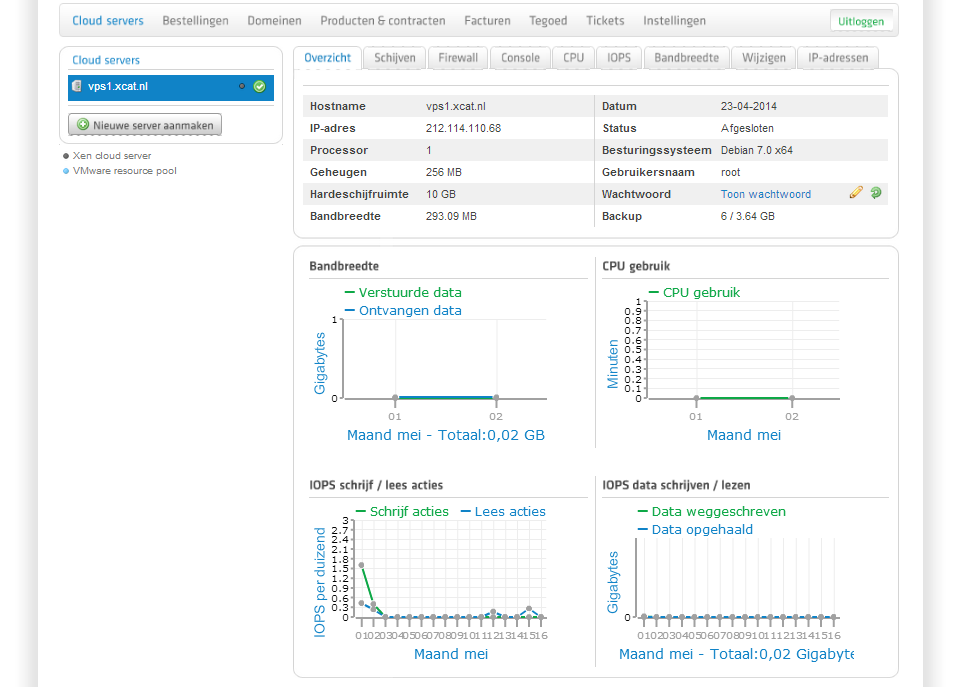Click the green reset password icon

(876, 193)
